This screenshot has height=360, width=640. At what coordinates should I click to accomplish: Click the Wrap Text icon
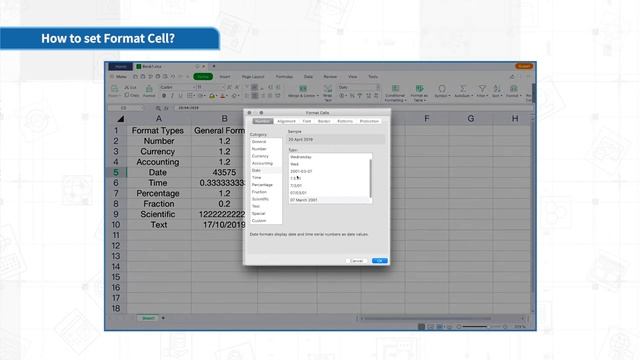(x=328, y=89)
